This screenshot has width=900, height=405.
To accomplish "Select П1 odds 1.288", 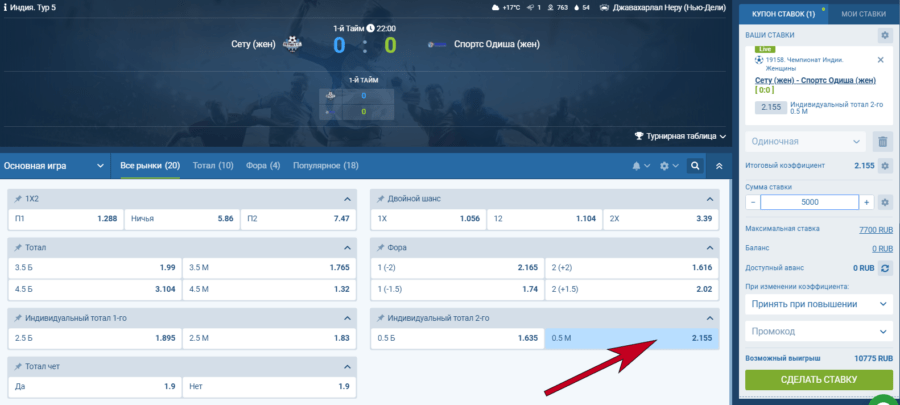I will 66,219.
